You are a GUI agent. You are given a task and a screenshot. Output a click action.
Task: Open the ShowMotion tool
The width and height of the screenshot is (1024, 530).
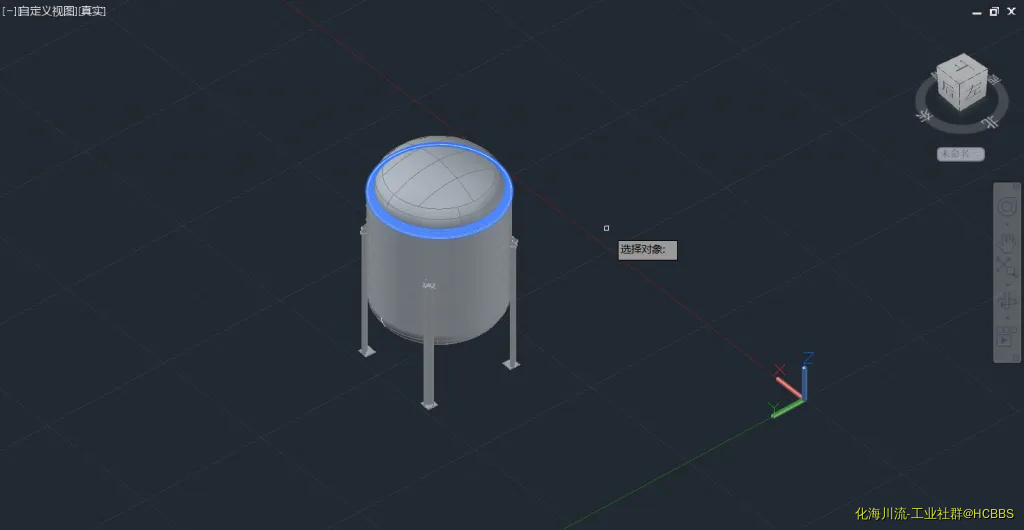[x=1004, y=339]
